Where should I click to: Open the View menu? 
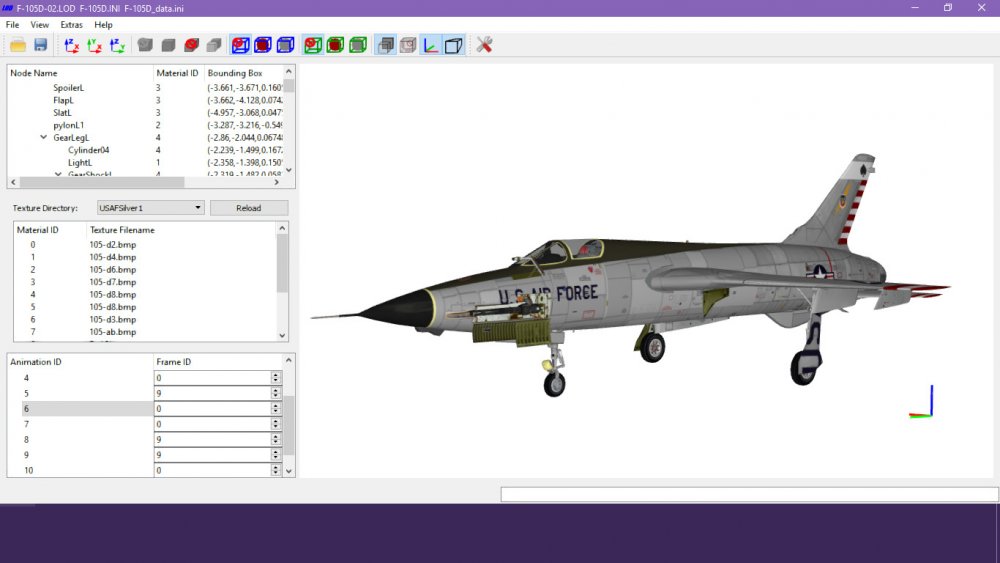[x=40, y=25]
